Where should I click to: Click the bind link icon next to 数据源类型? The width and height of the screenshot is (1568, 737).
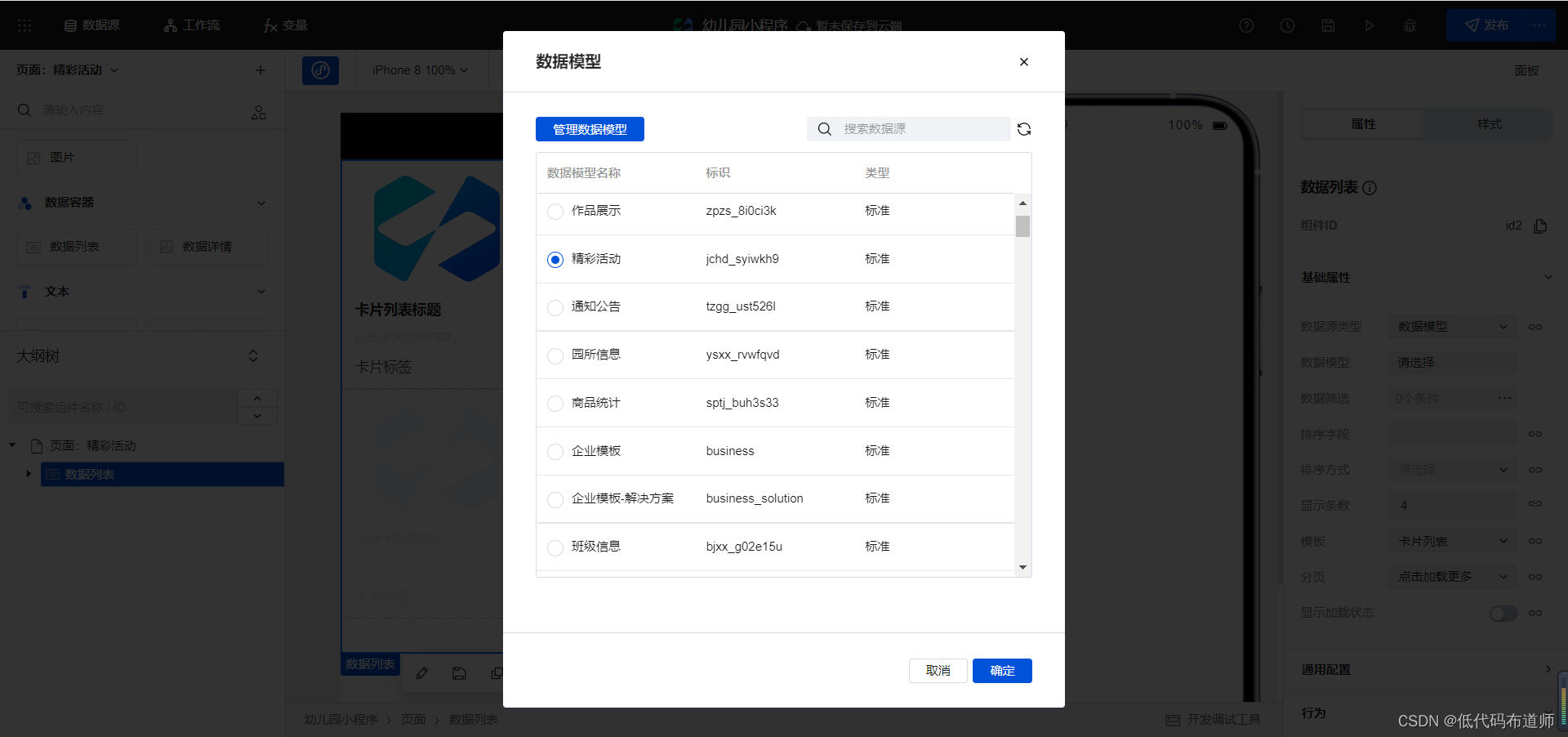tap(1535, 327)
